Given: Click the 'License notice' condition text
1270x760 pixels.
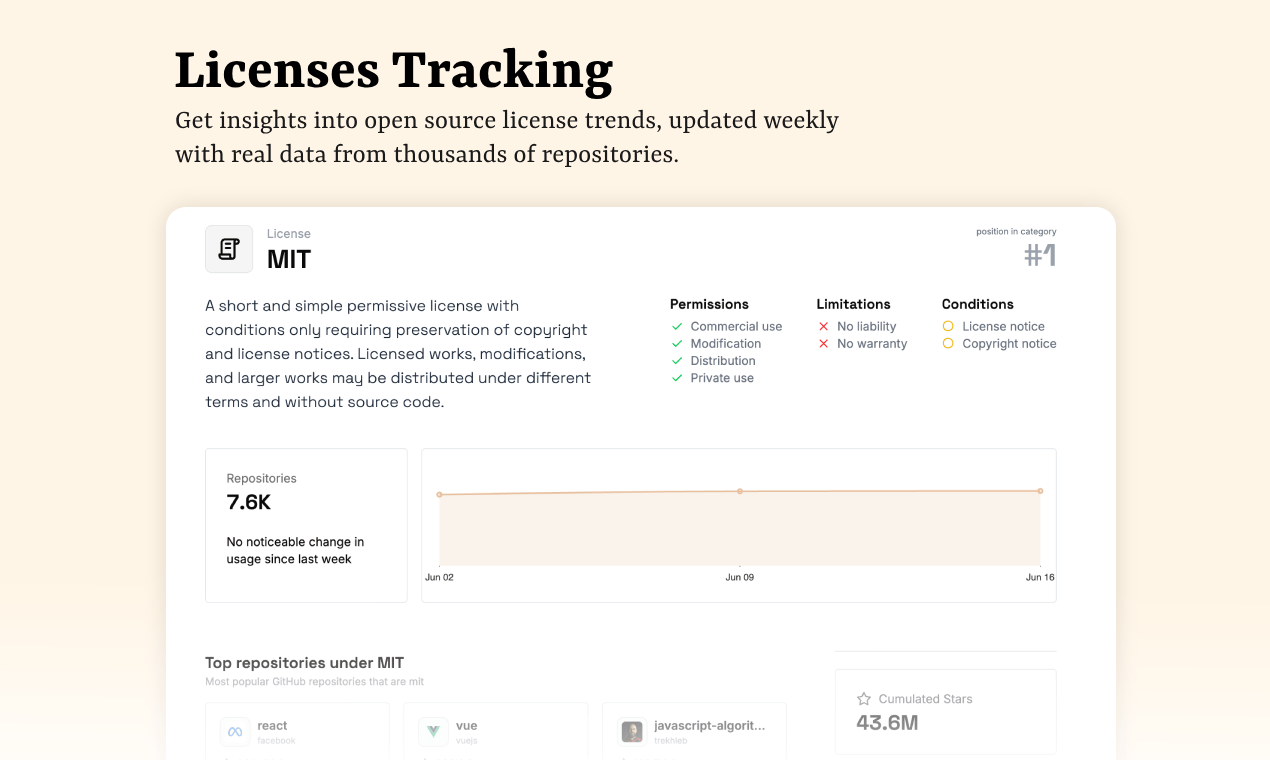Looking at the screenshot, I should click(x=1003, y=326).
